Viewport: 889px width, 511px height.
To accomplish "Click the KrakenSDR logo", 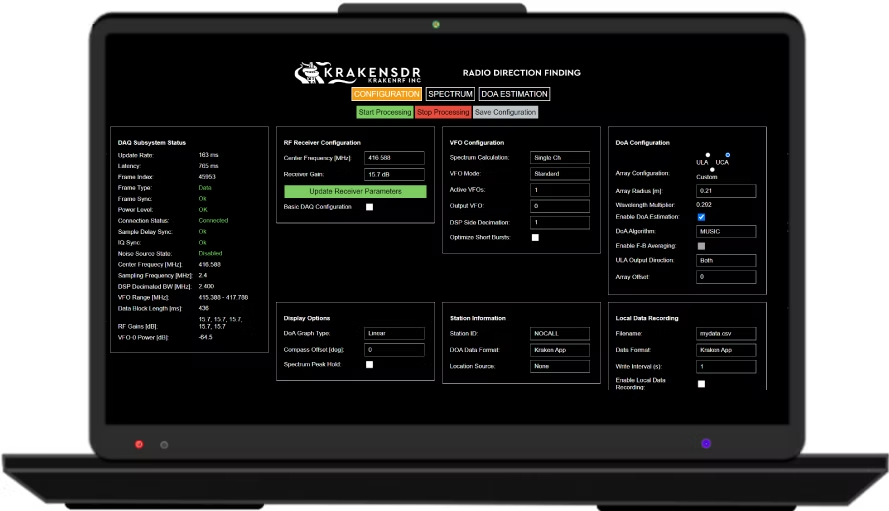I will point(358,73).
